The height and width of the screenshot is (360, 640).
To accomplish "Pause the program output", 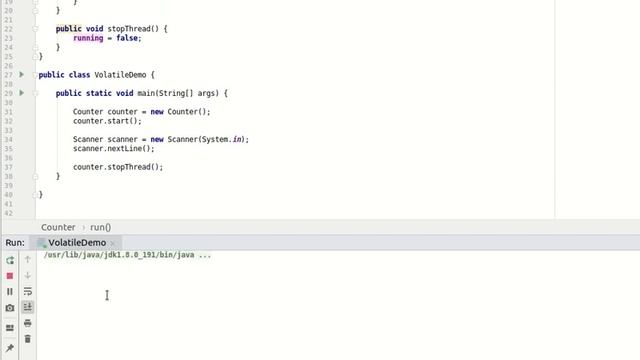I will point(10,291).
